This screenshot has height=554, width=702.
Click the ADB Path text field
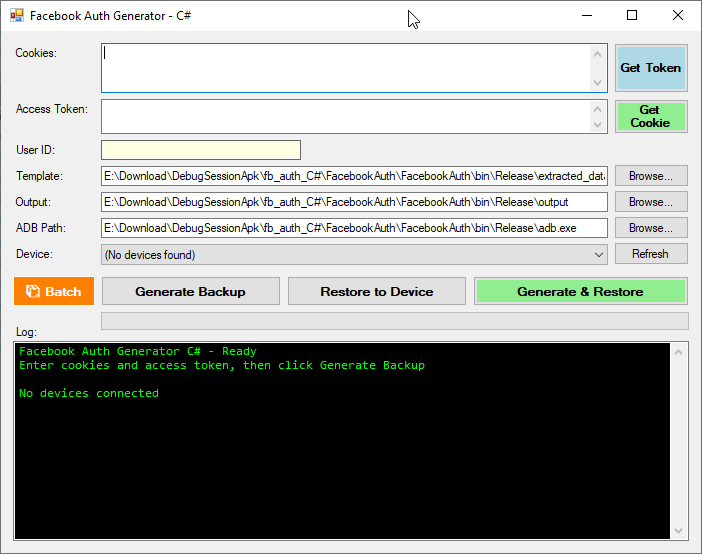[x=354, y=228]
